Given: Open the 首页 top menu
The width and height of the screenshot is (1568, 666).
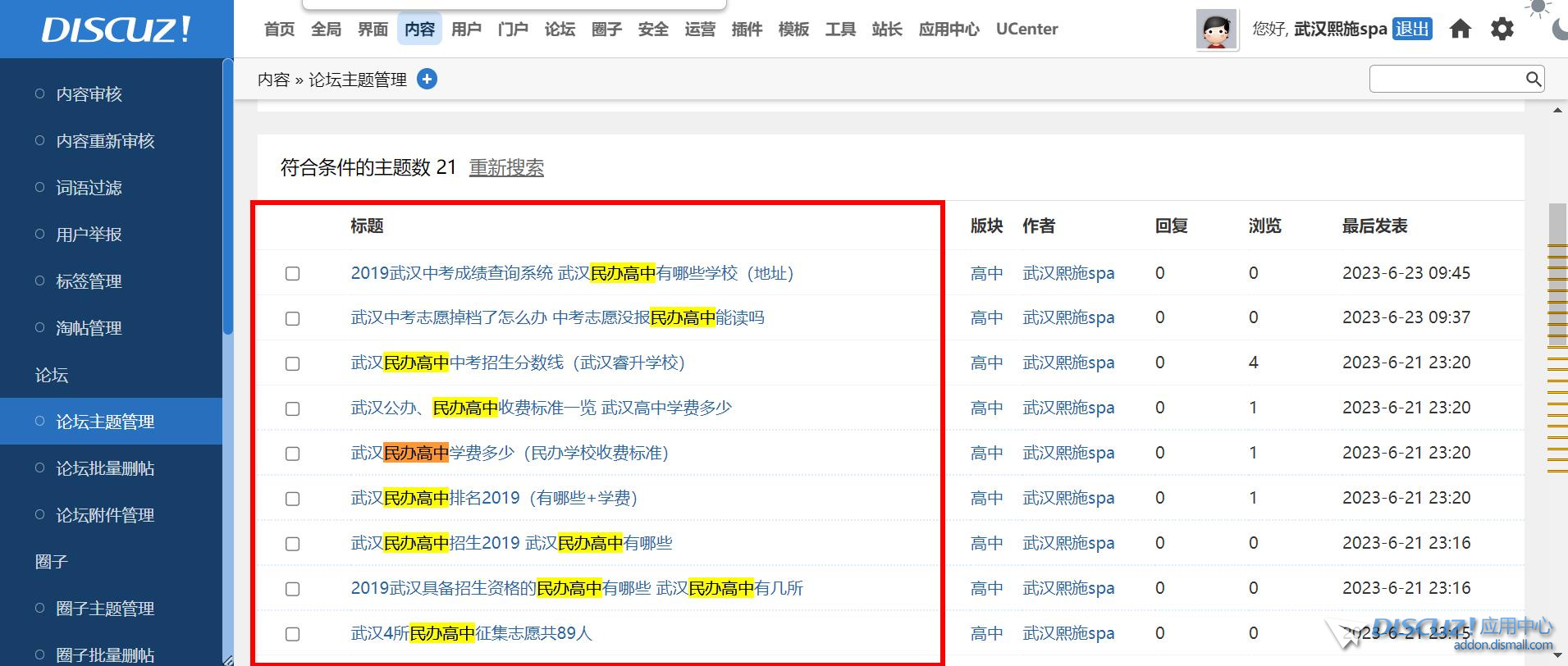Looking at the screenshot, I should tap(279, 30).
